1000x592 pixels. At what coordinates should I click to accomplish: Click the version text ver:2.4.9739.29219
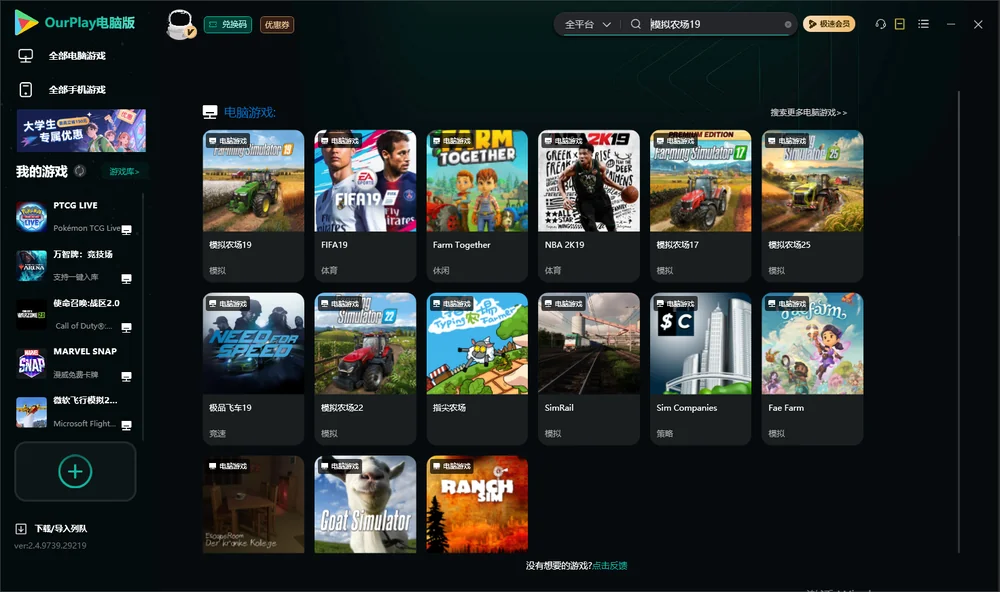click(x=50, y=545)
